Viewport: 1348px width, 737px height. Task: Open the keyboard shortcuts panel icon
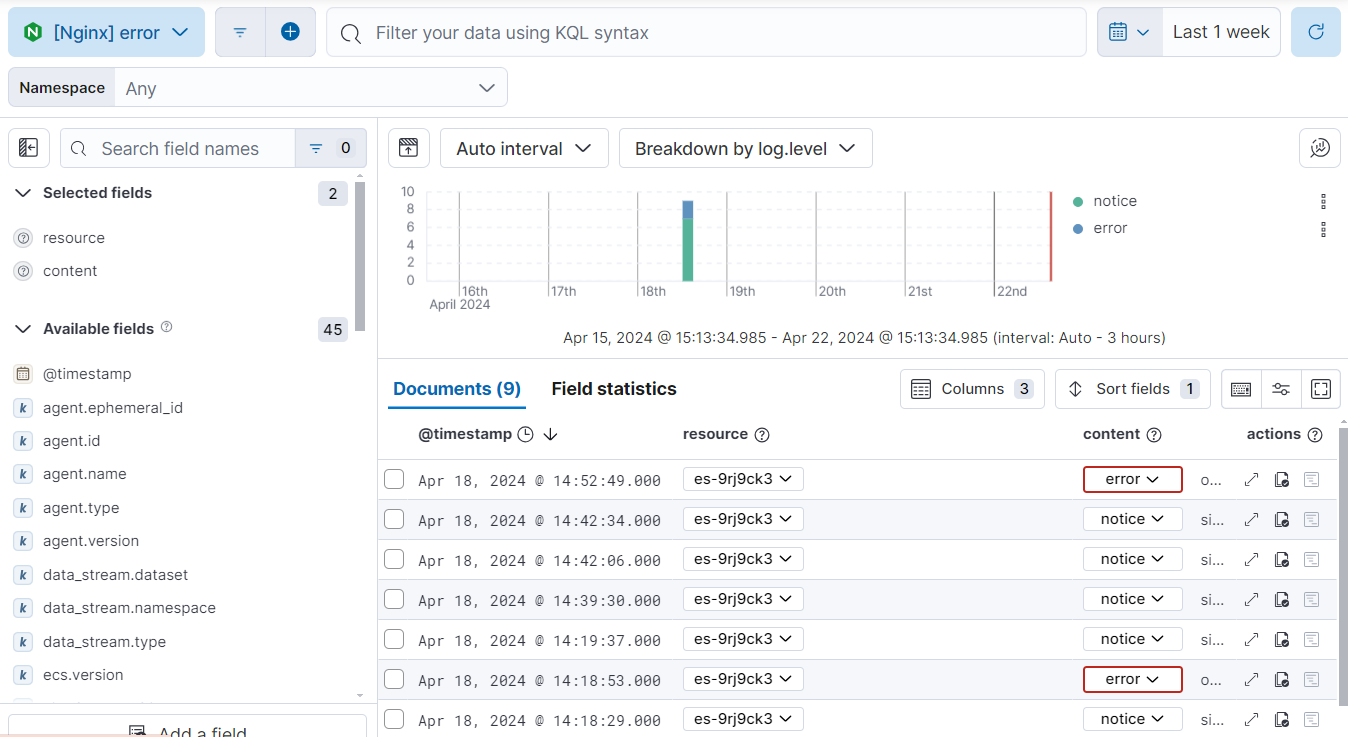pos(1241,389)
